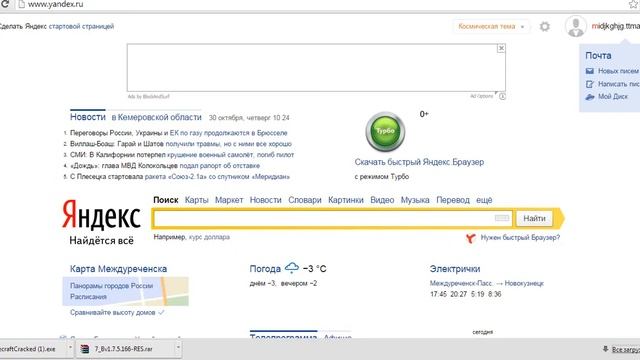Open menu arrow for the CraftCracked exe download
Viewport: 640px width, 360px height.
click(70, 349)
